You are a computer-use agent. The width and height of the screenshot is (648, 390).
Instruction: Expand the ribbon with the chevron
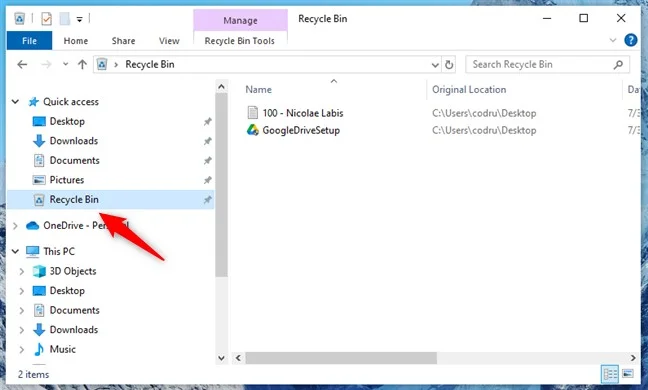coord(613,40)
